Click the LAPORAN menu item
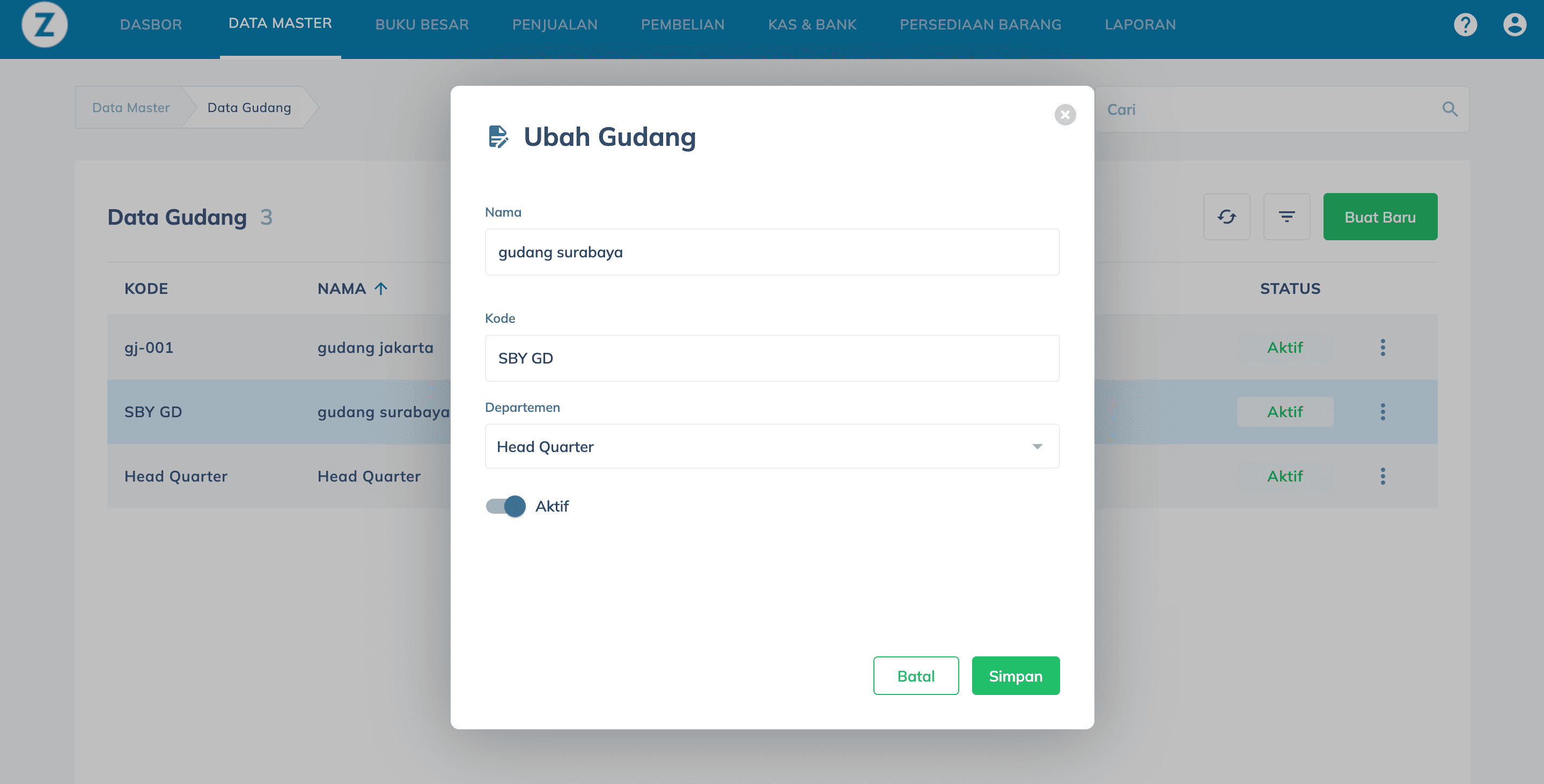This screenshot has width=1544, height=784. (1140, 23)
